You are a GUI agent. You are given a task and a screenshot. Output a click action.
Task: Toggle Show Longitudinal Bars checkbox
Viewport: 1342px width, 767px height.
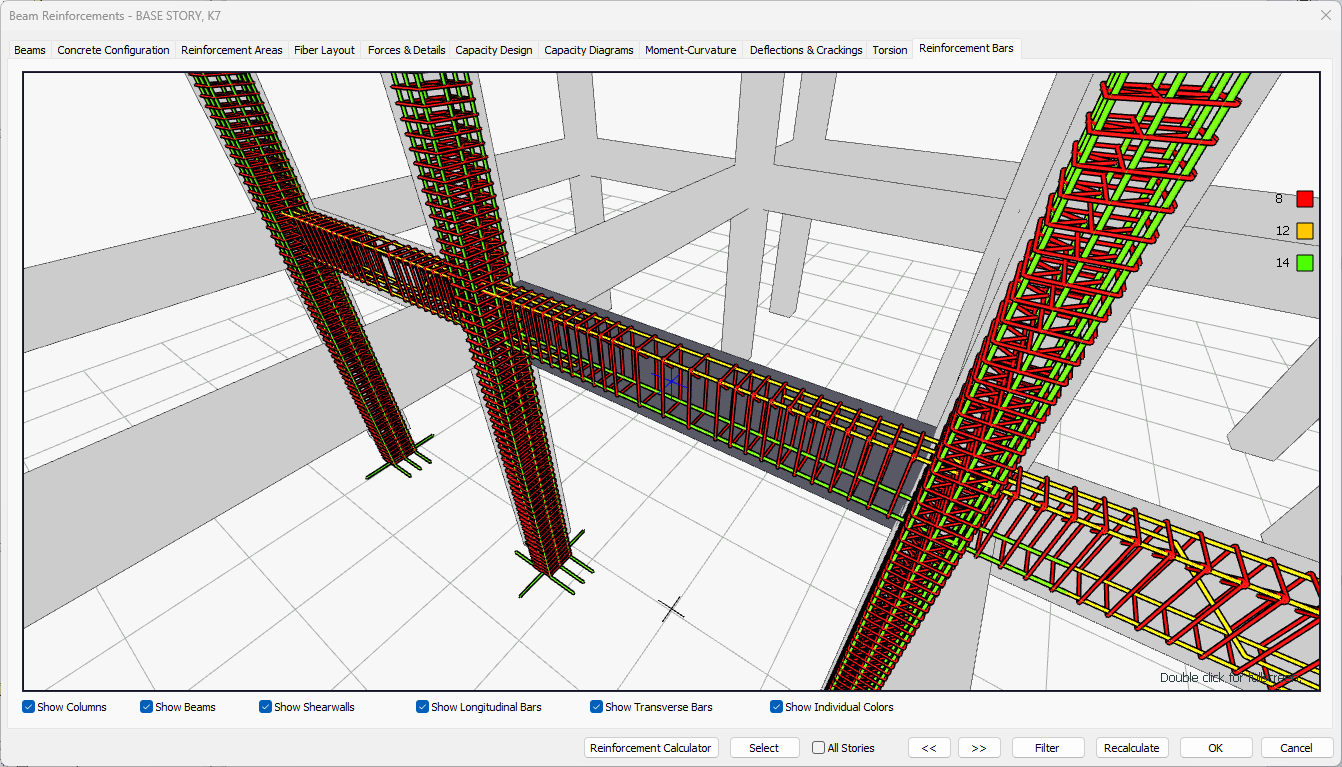coord(423,707)
